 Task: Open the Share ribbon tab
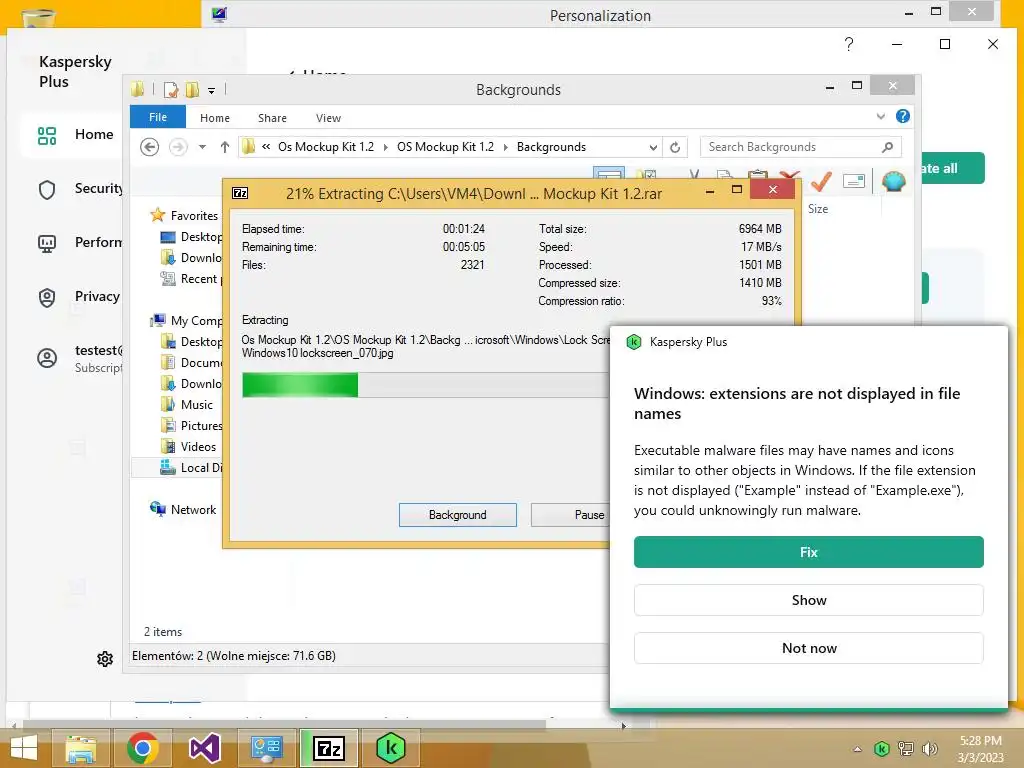[x=272, y=118]
